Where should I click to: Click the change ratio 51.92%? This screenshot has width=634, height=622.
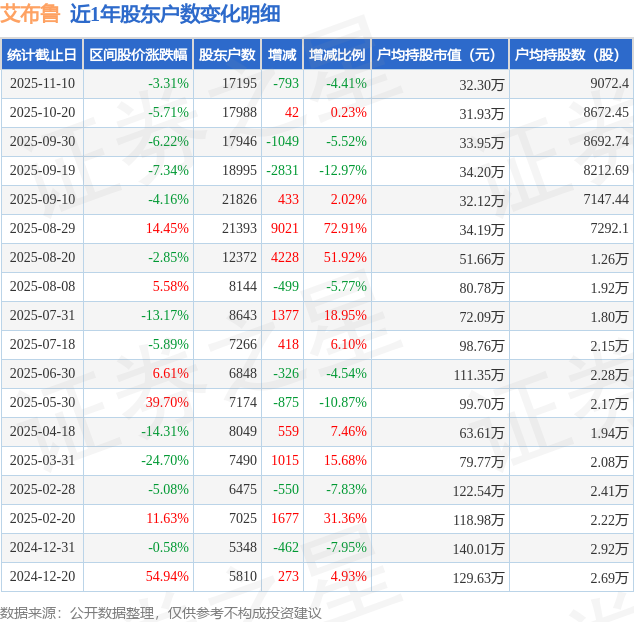pyautogui.click(x=345, y=257)
